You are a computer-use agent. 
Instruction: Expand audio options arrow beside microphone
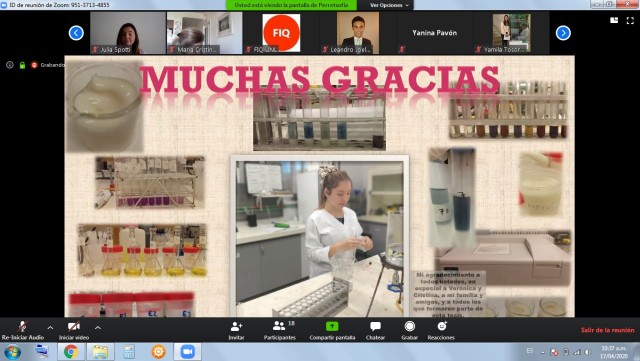(50, 328)
